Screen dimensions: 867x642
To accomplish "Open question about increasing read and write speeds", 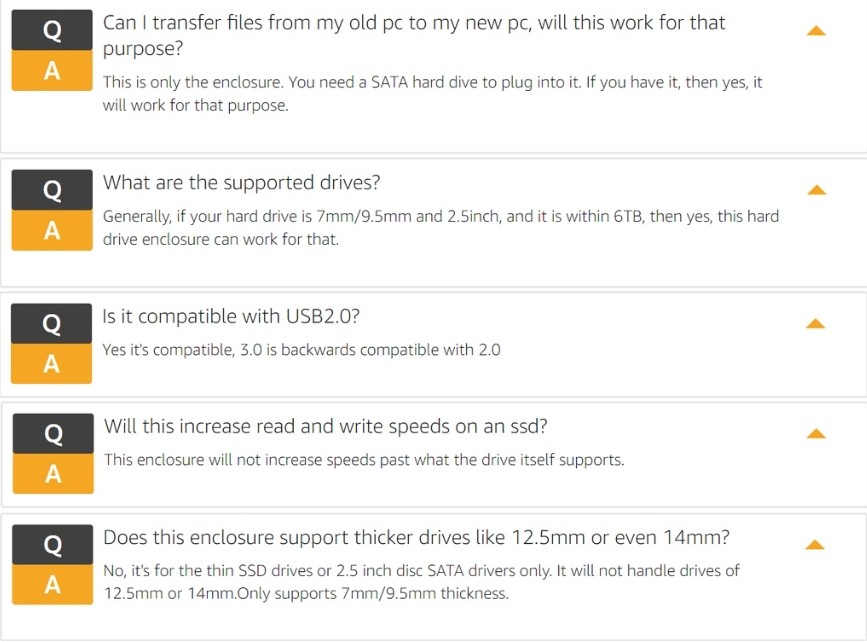I will tap(326, 426).
